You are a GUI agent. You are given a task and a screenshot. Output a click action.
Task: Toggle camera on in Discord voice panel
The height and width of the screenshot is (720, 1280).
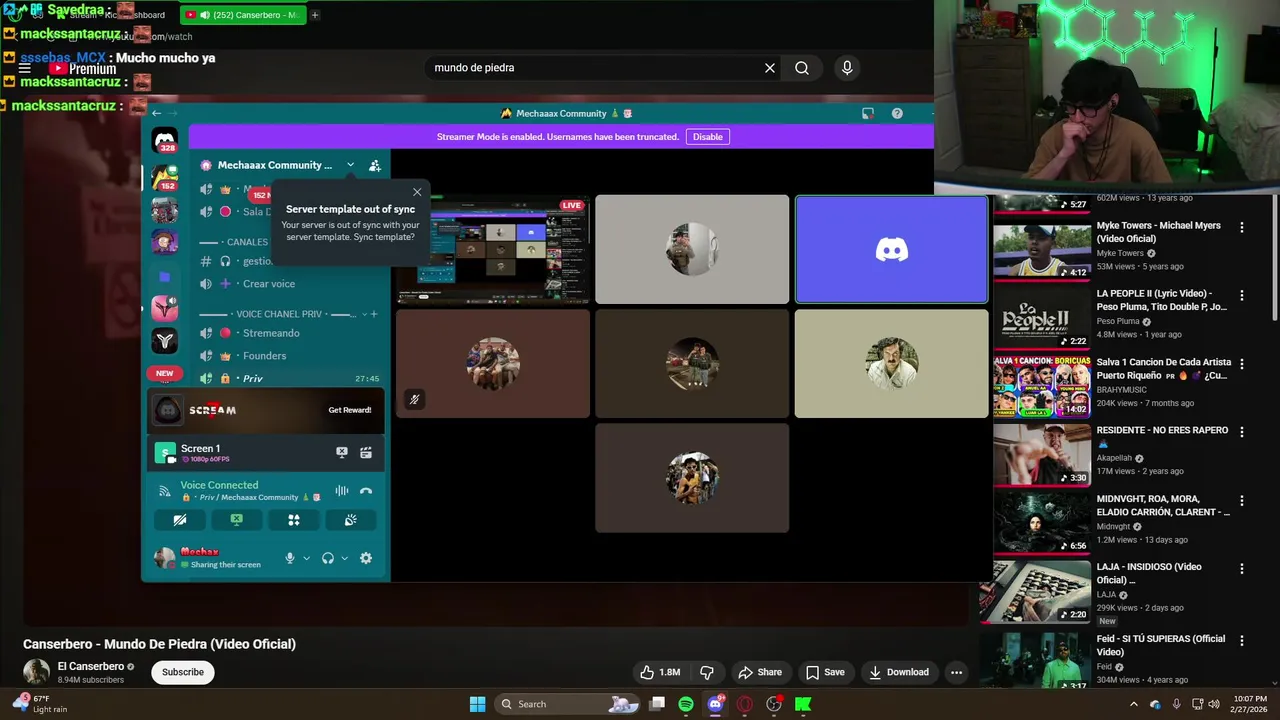pos(180,520)
